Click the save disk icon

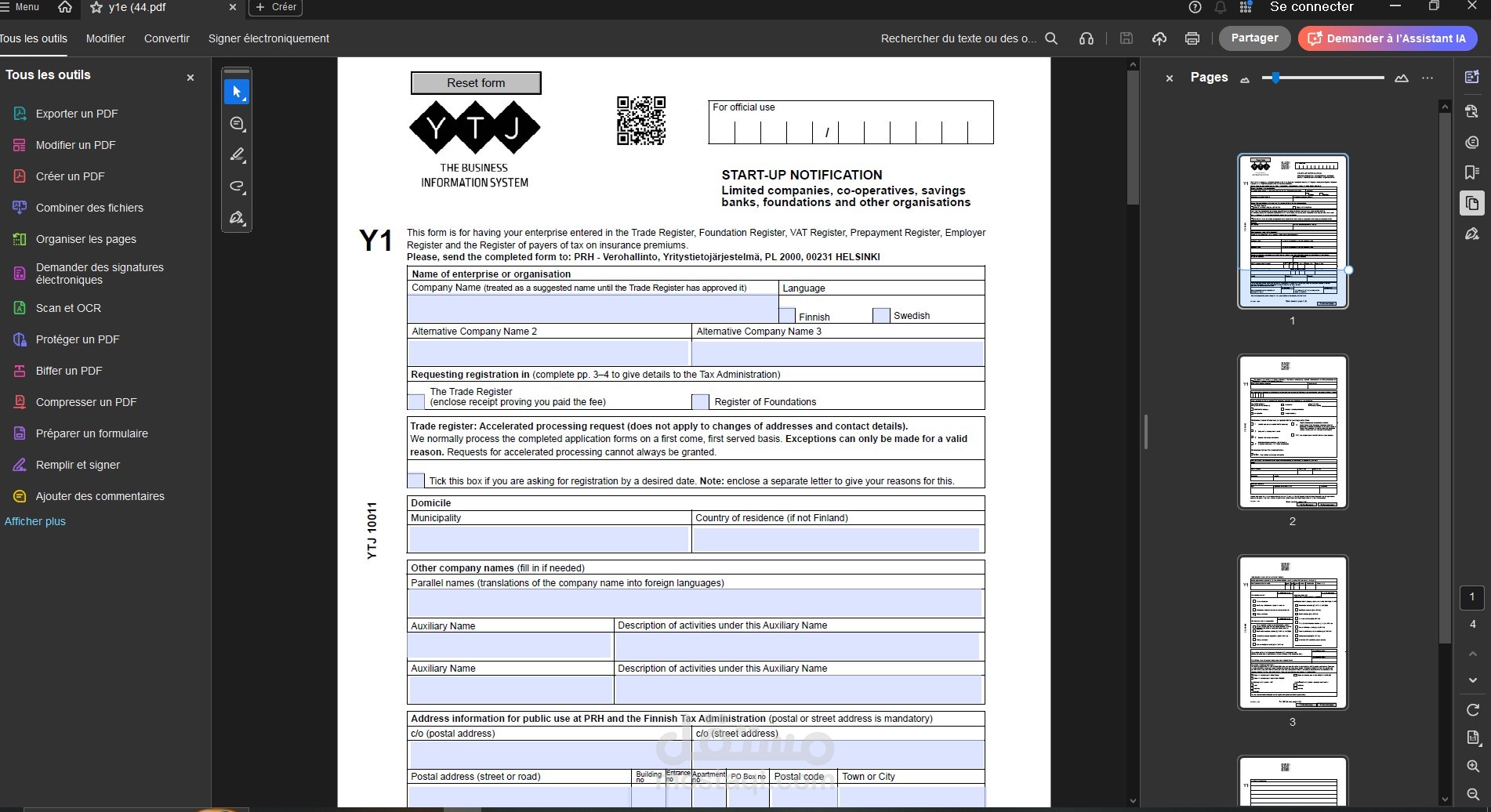point(1126,38)
